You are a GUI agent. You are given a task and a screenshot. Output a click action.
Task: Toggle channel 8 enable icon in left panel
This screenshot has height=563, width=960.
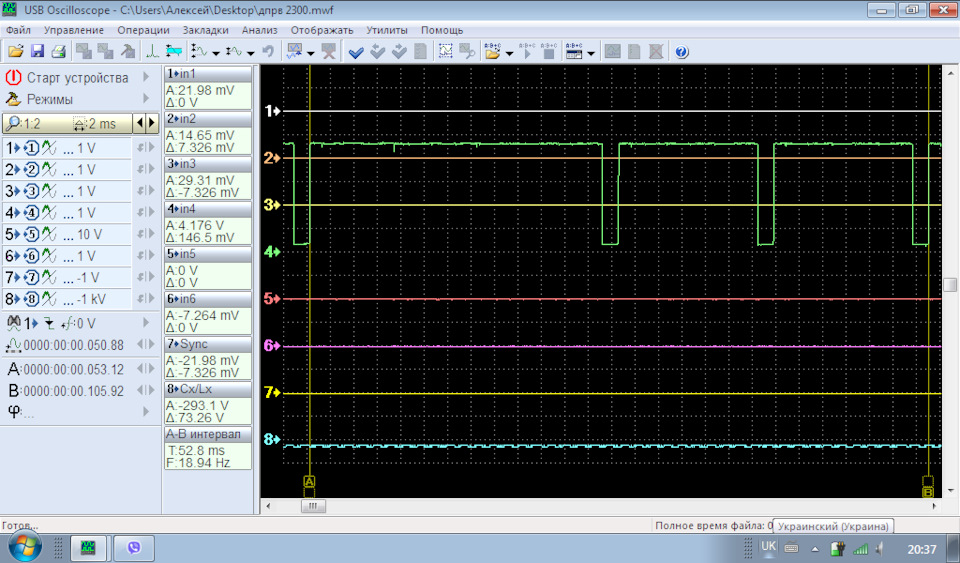31,299
